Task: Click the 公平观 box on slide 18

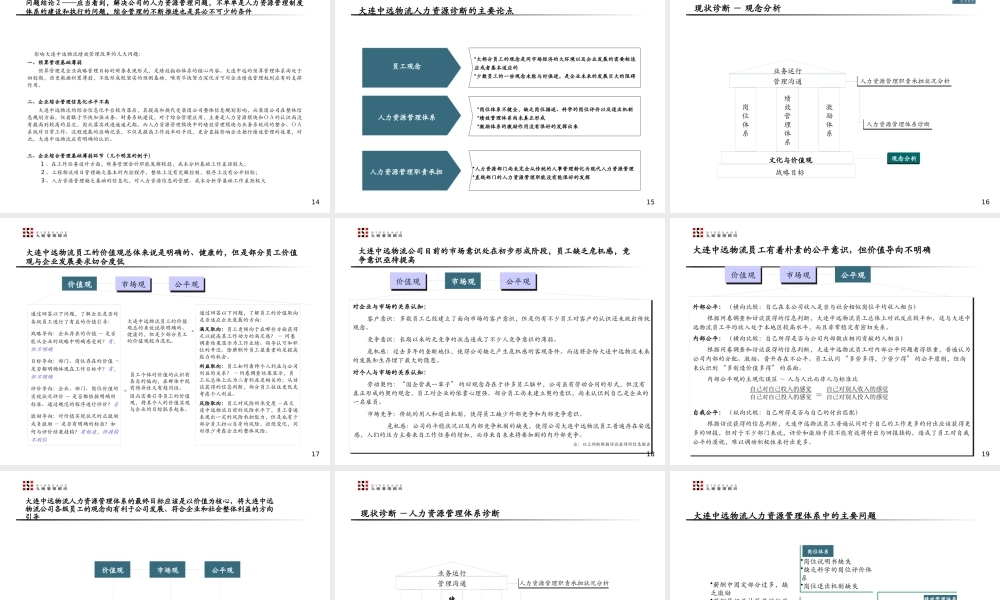Action: [x=518, y=281]
